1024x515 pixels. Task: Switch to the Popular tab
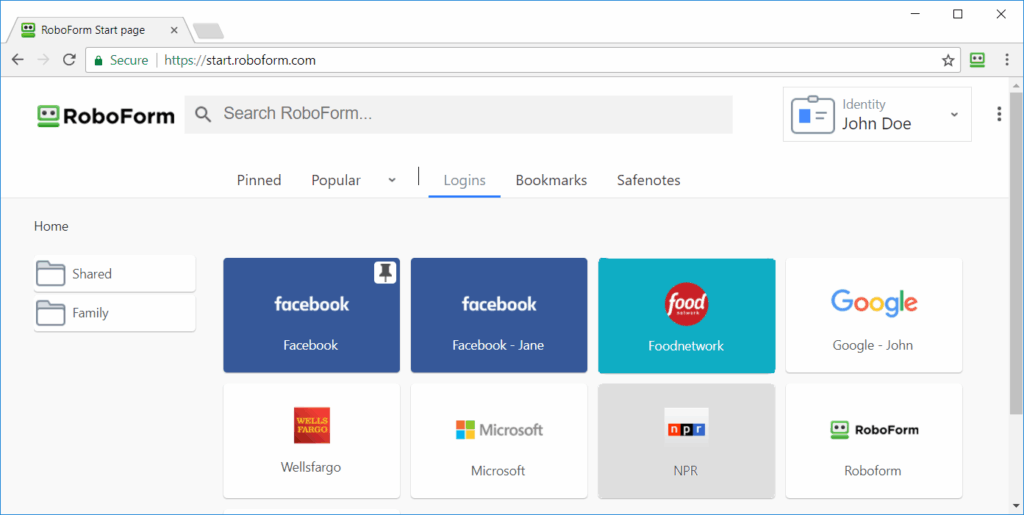336,180
